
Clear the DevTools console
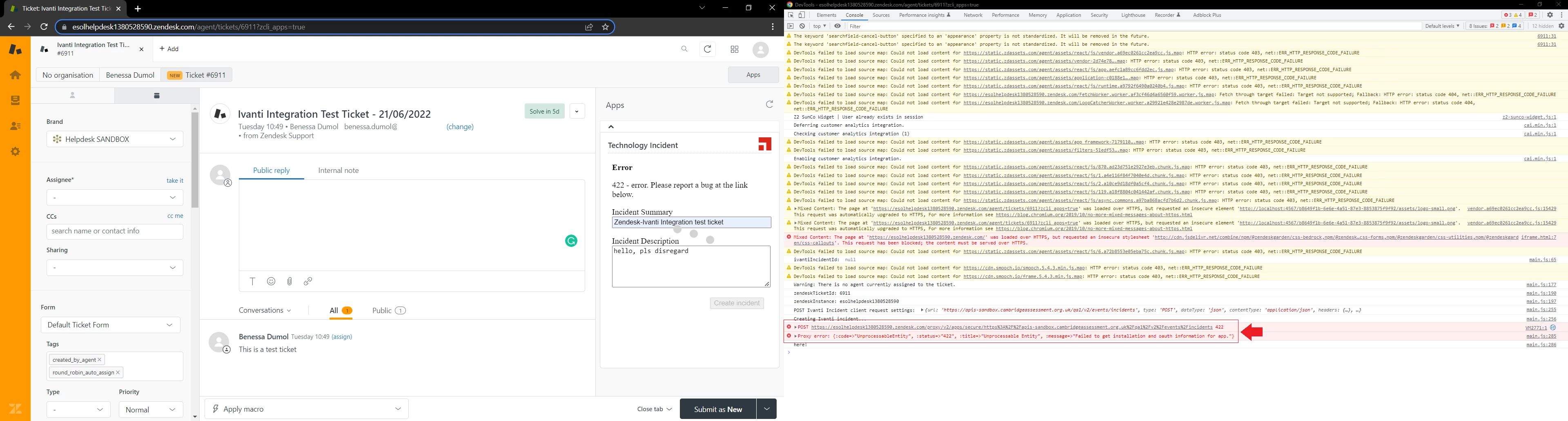pos(802,26)
